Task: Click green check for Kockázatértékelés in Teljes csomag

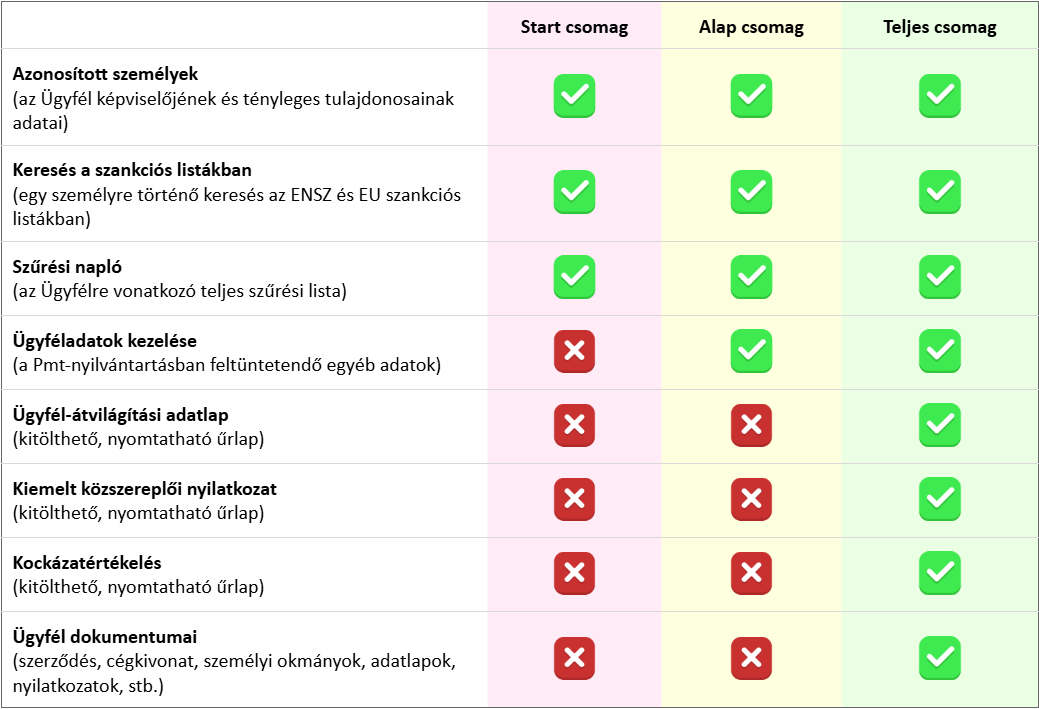Action: coord(939,573)
